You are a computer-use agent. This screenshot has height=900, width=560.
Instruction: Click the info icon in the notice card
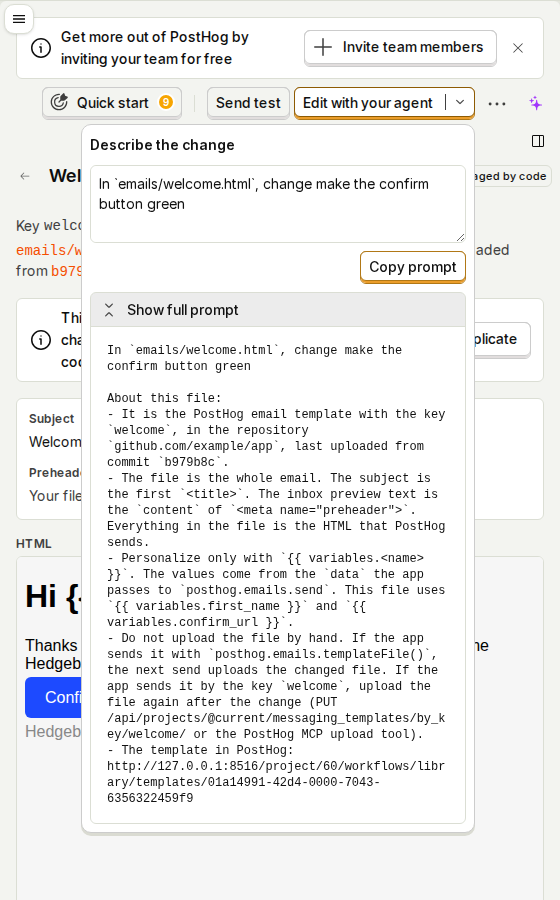click(41, 340)
